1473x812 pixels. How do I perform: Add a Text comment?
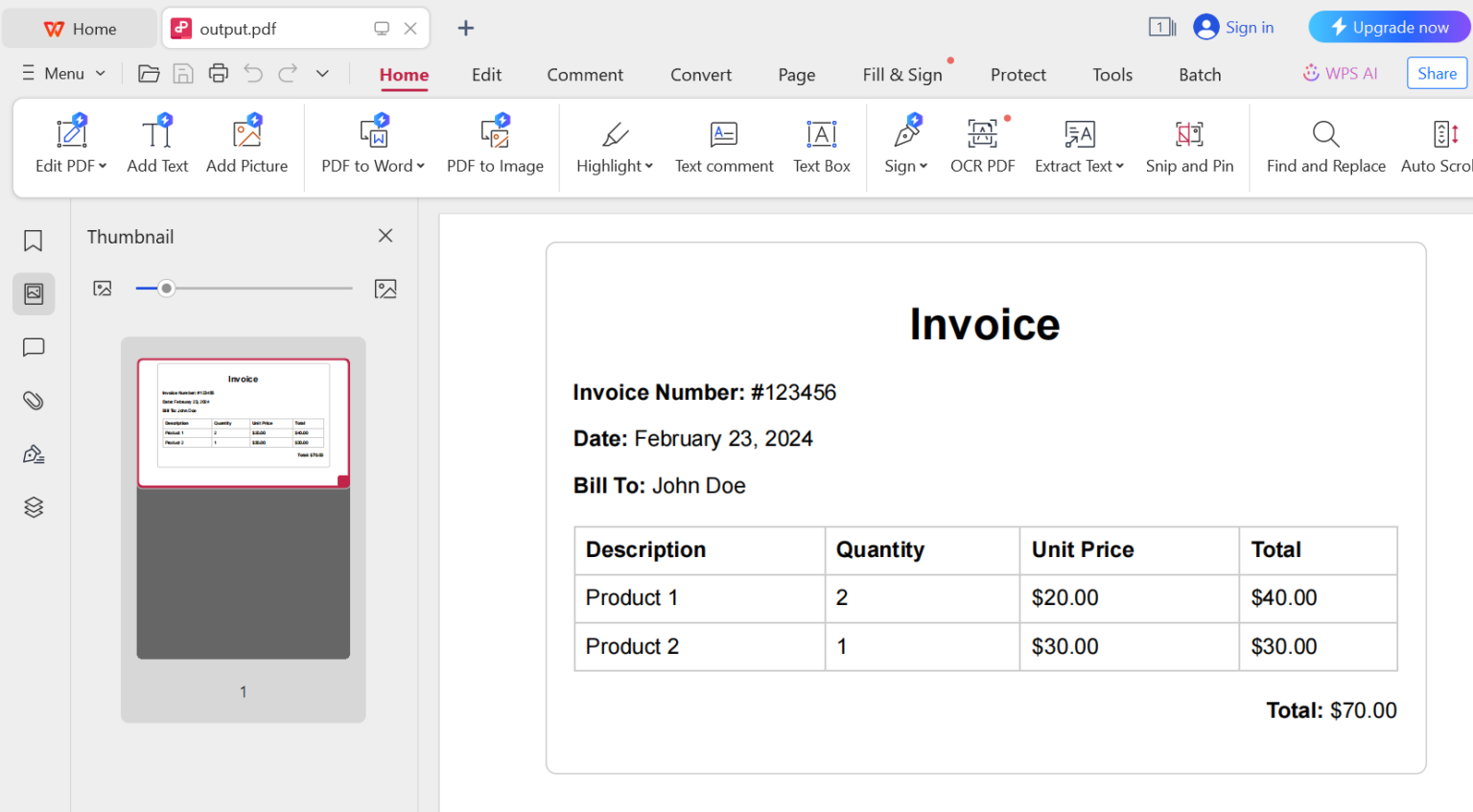[x=723, y=146]
